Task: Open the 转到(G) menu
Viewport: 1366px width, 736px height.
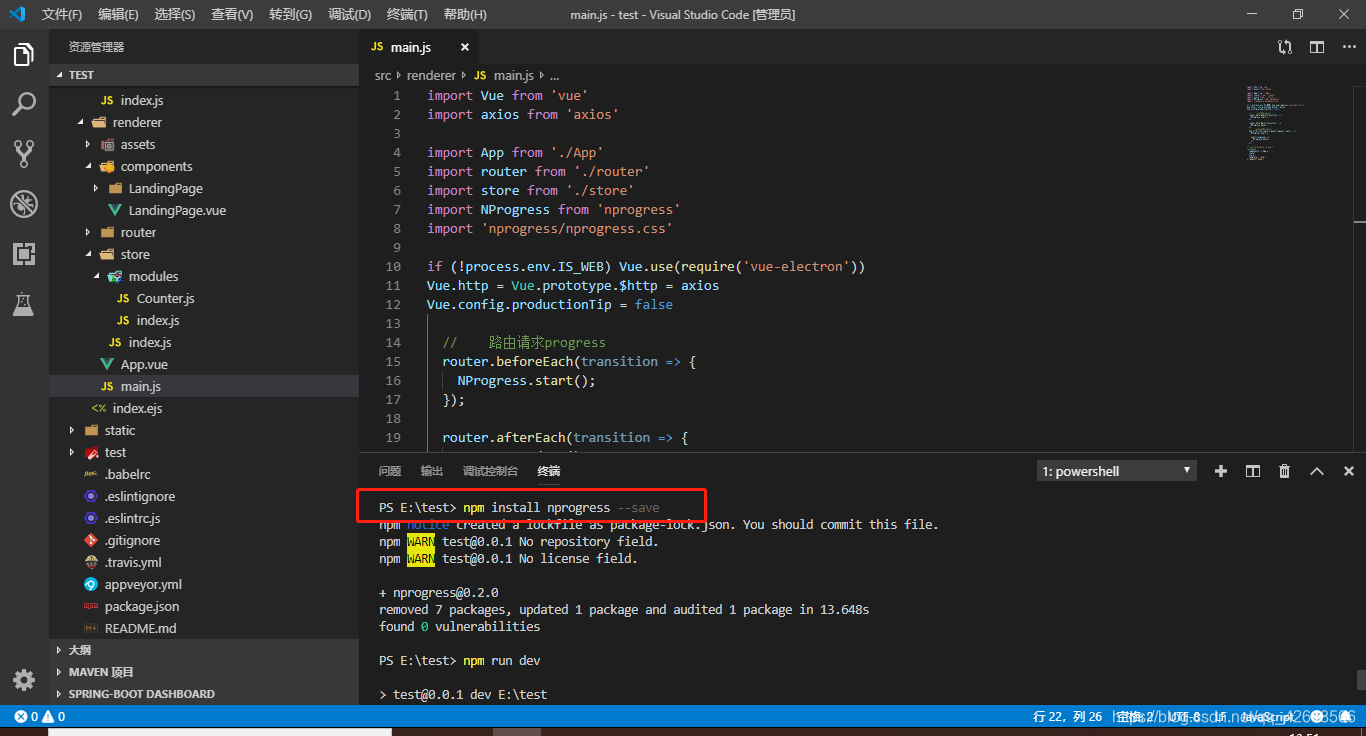Action: (290, 14)
